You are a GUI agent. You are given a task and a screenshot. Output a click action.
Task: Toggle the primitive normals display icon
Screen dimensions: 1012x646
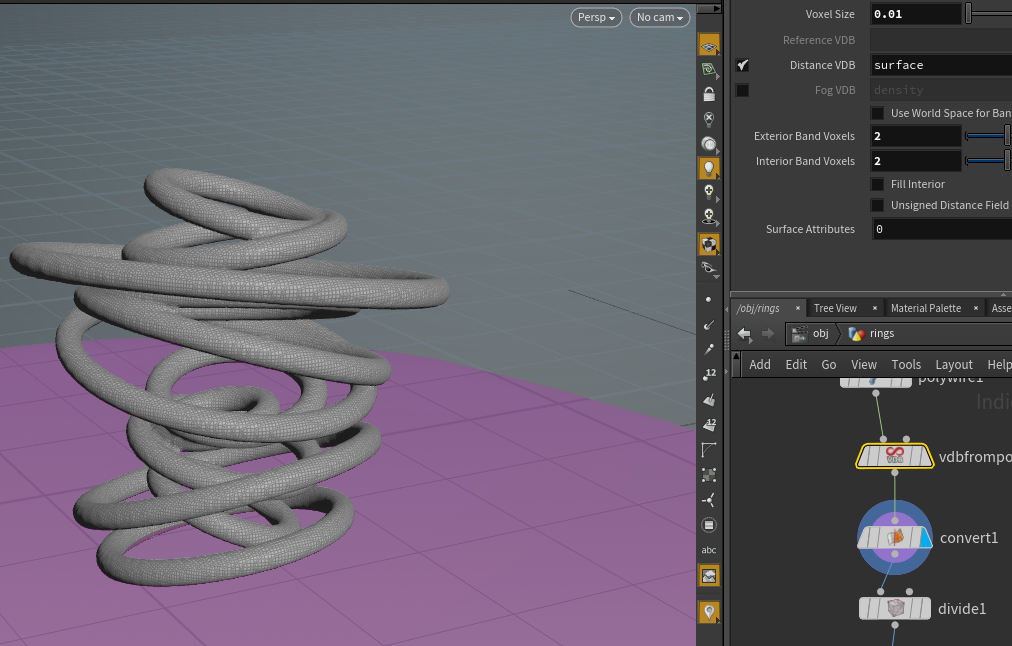pos(709,400)
